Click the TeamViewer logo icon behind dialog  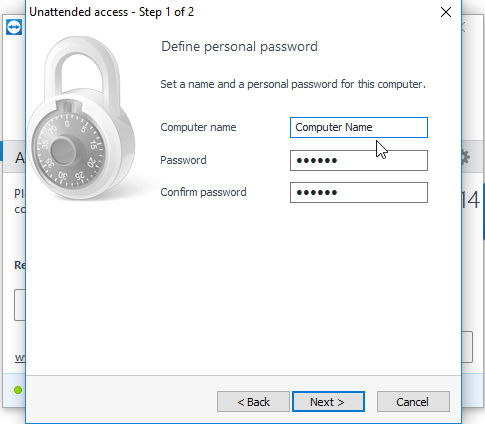coord(14,27)
